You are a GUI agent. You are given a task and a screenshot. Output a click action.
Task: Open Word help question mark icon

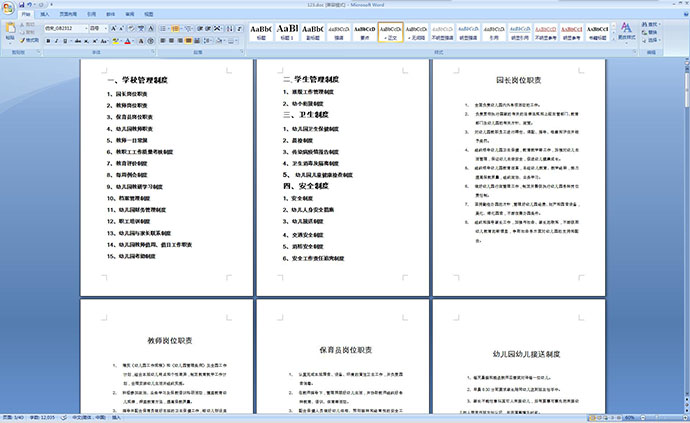point(686,14)
